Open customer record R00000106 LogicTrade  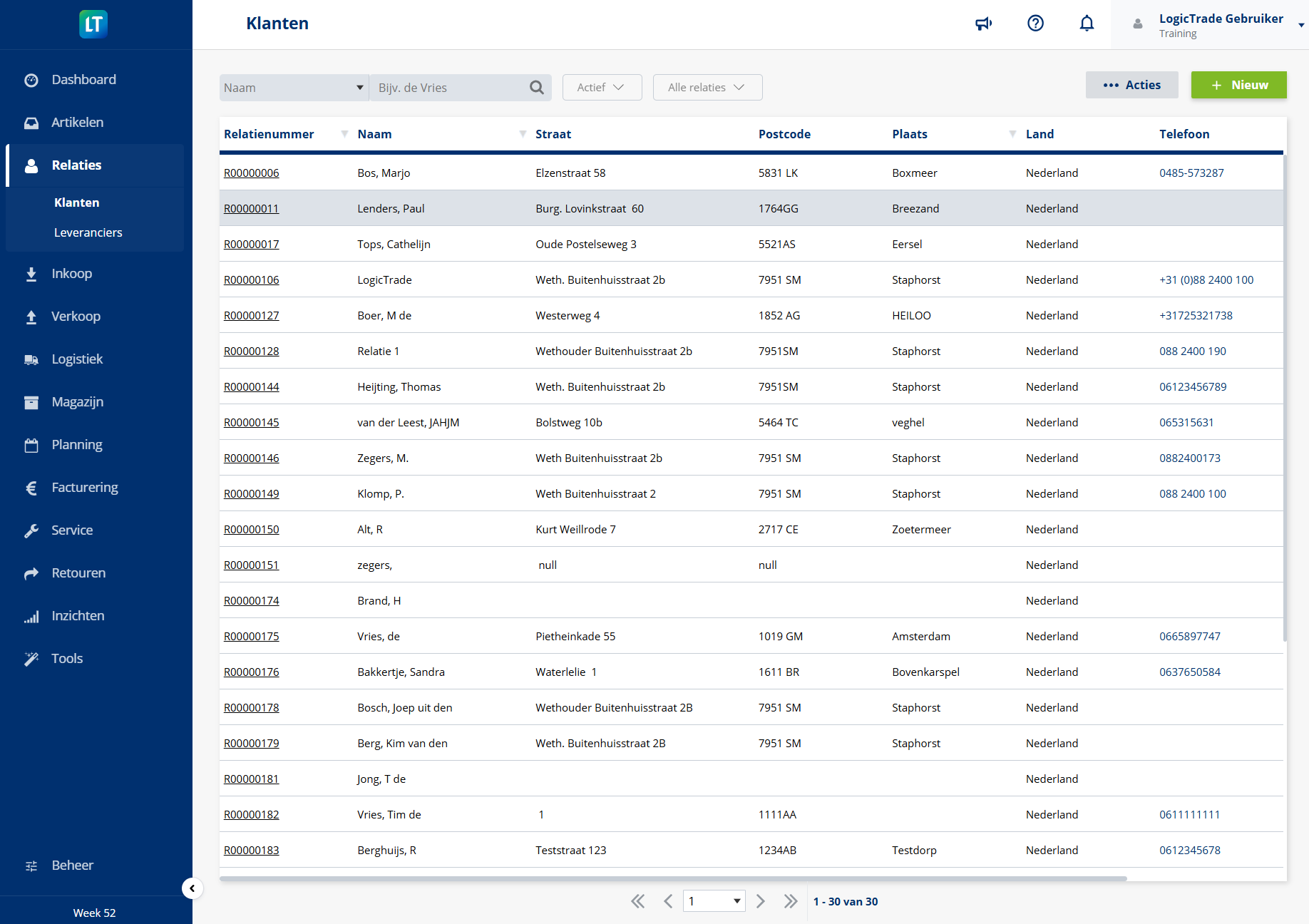tap(251, 279)
